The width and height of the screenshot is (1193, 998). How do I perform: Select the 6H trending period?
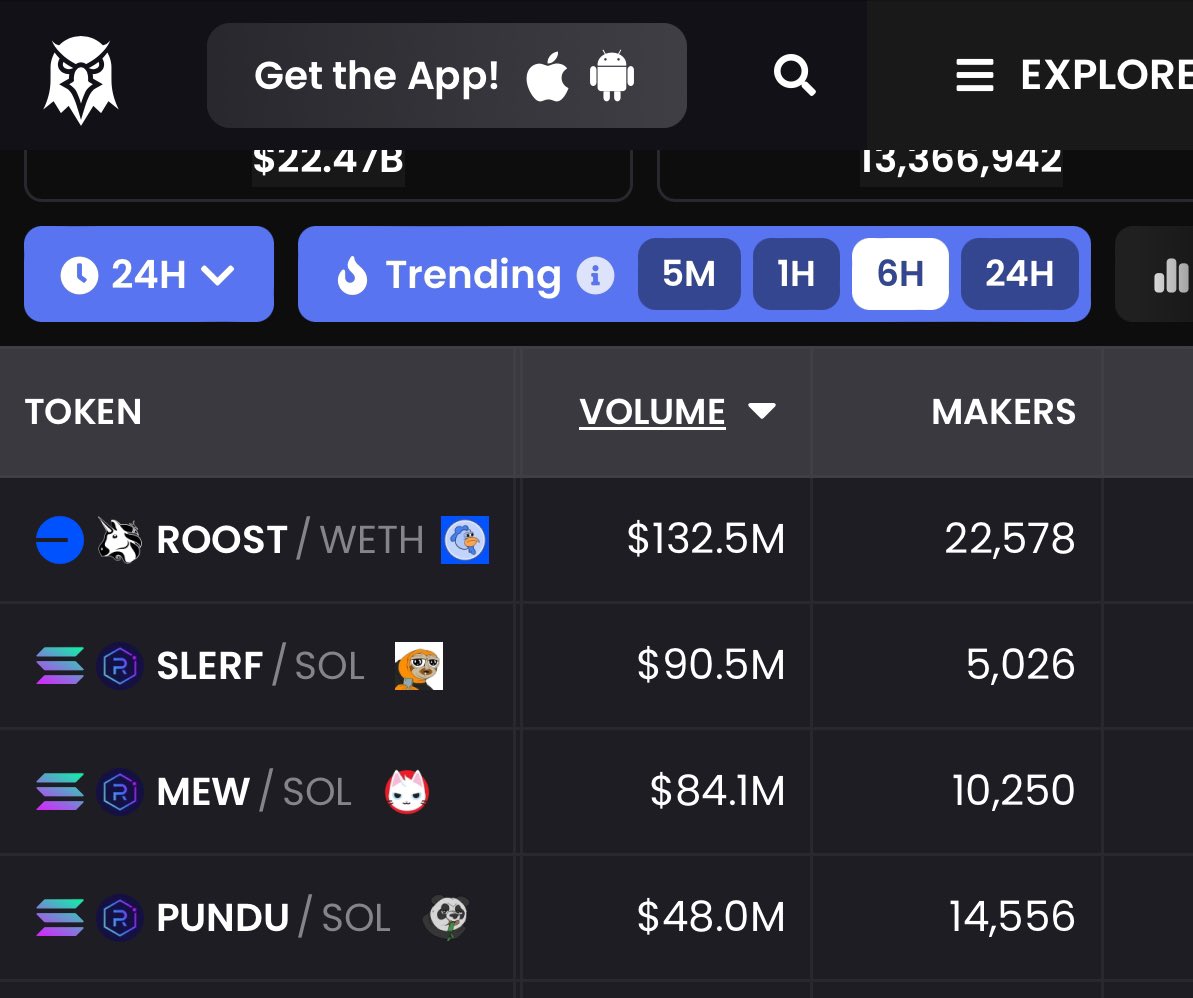900,274
